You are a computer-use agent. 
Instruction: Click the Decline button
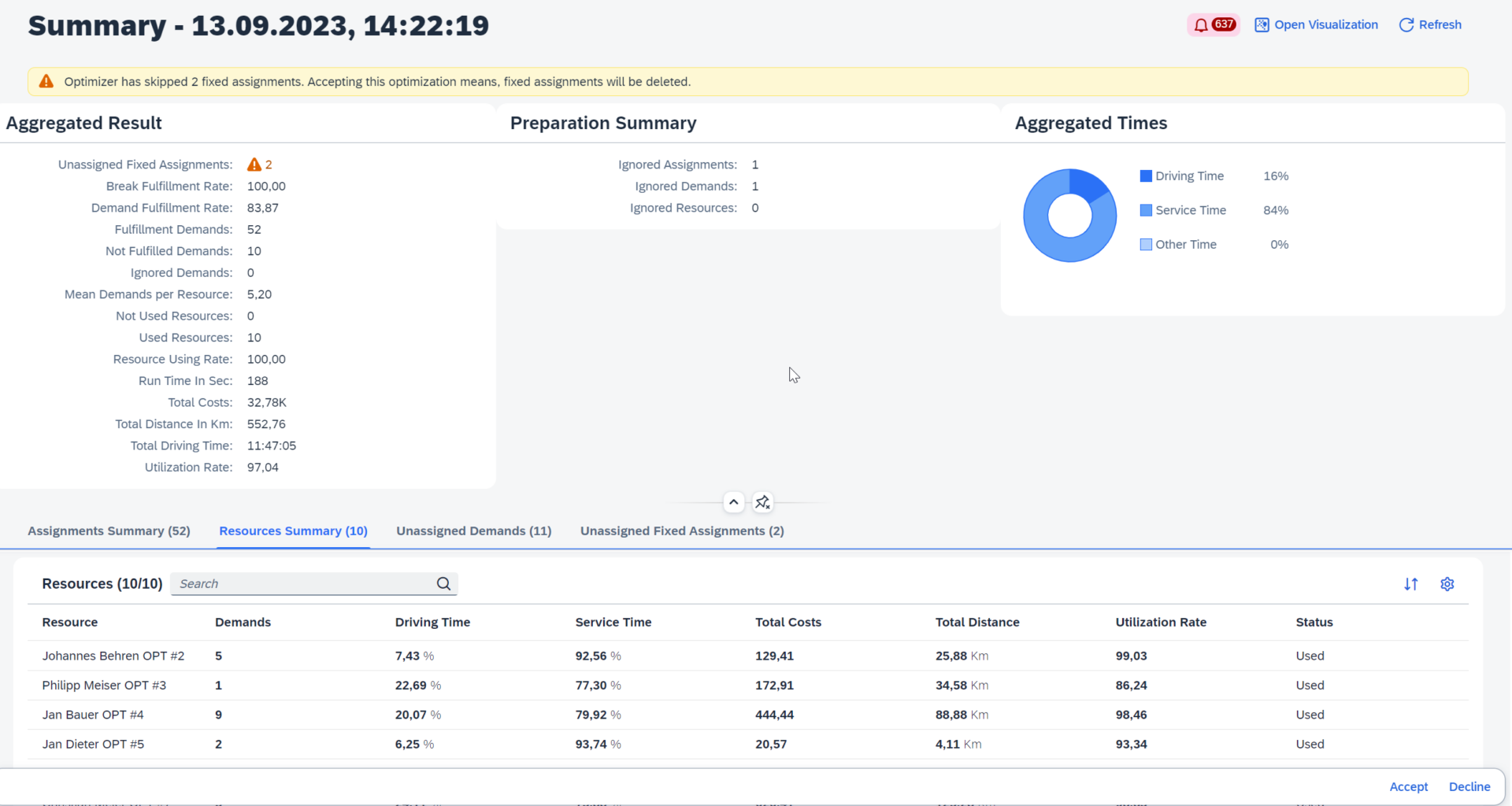click(x=1469, y=786)
